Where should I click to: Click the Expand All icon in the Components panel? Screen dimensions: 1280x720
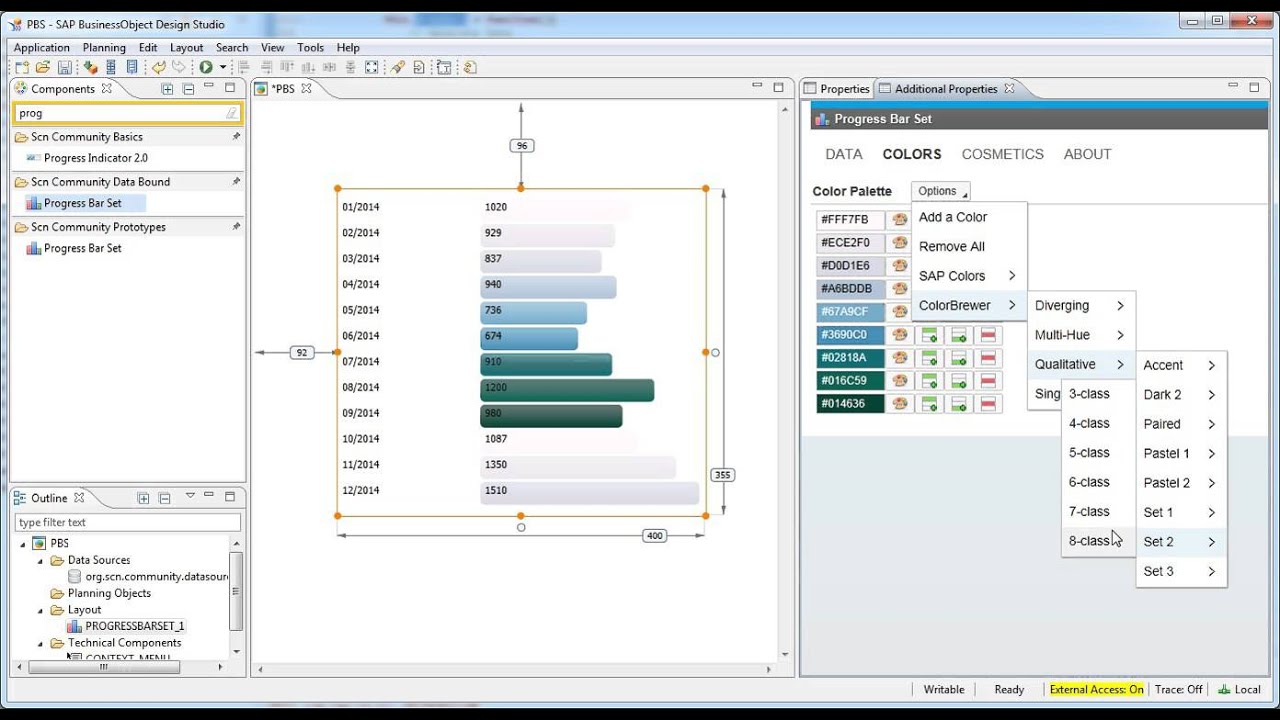tap(167, 89)
